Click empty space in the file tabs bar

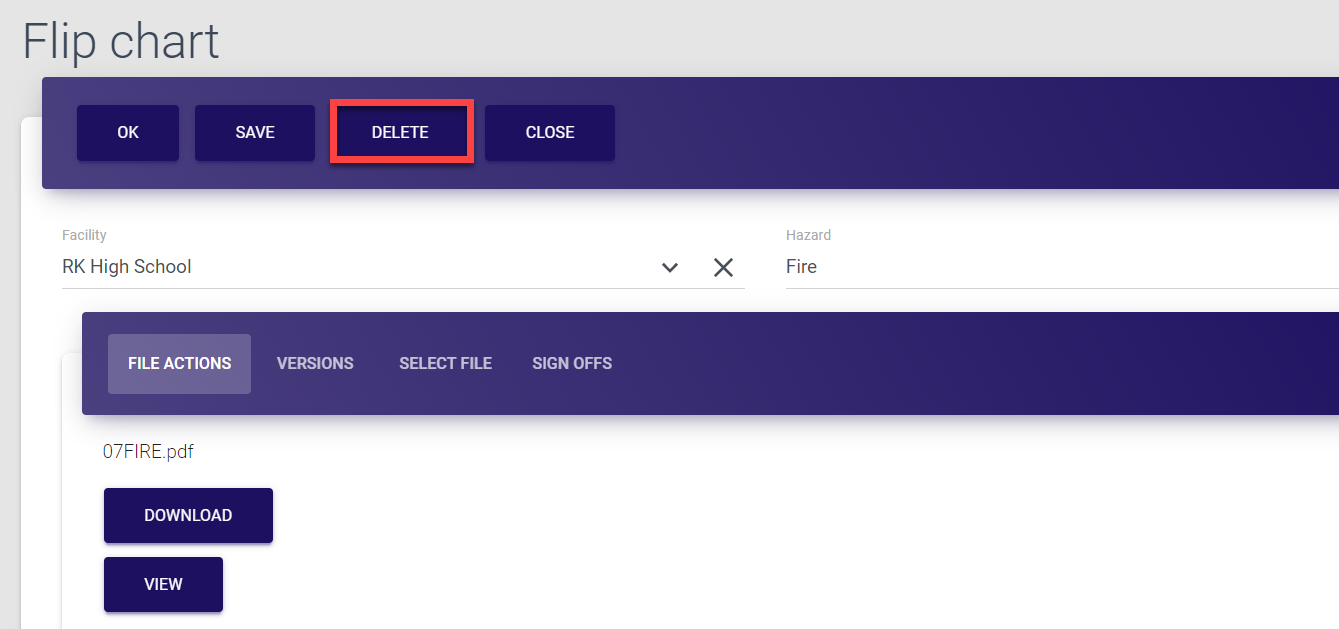coord(950,363)
